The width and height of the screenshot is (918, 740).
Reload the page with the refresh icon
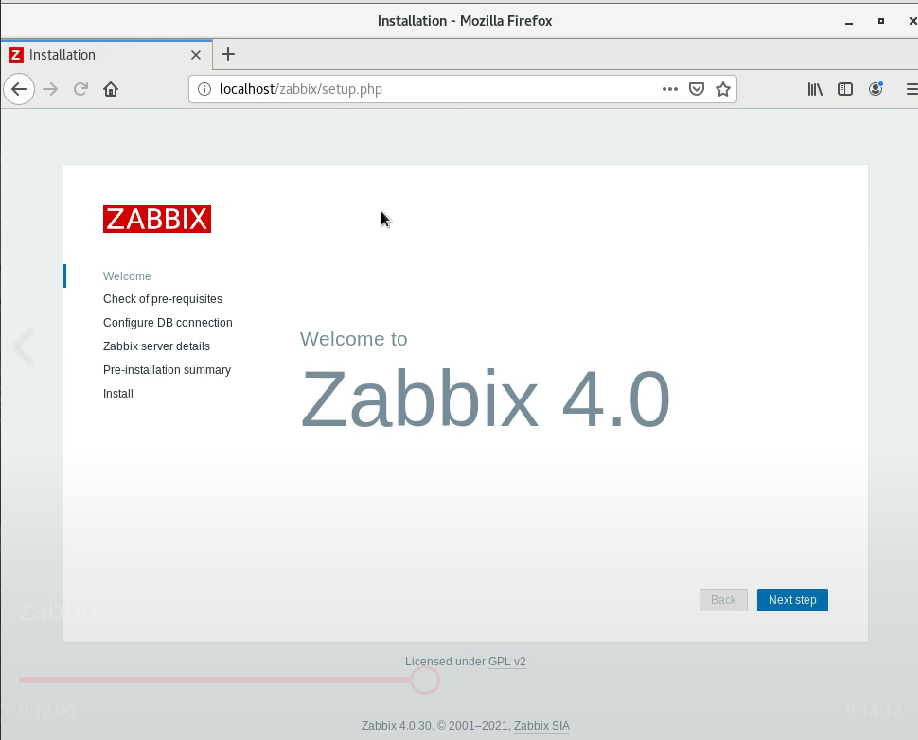[81, 89]
